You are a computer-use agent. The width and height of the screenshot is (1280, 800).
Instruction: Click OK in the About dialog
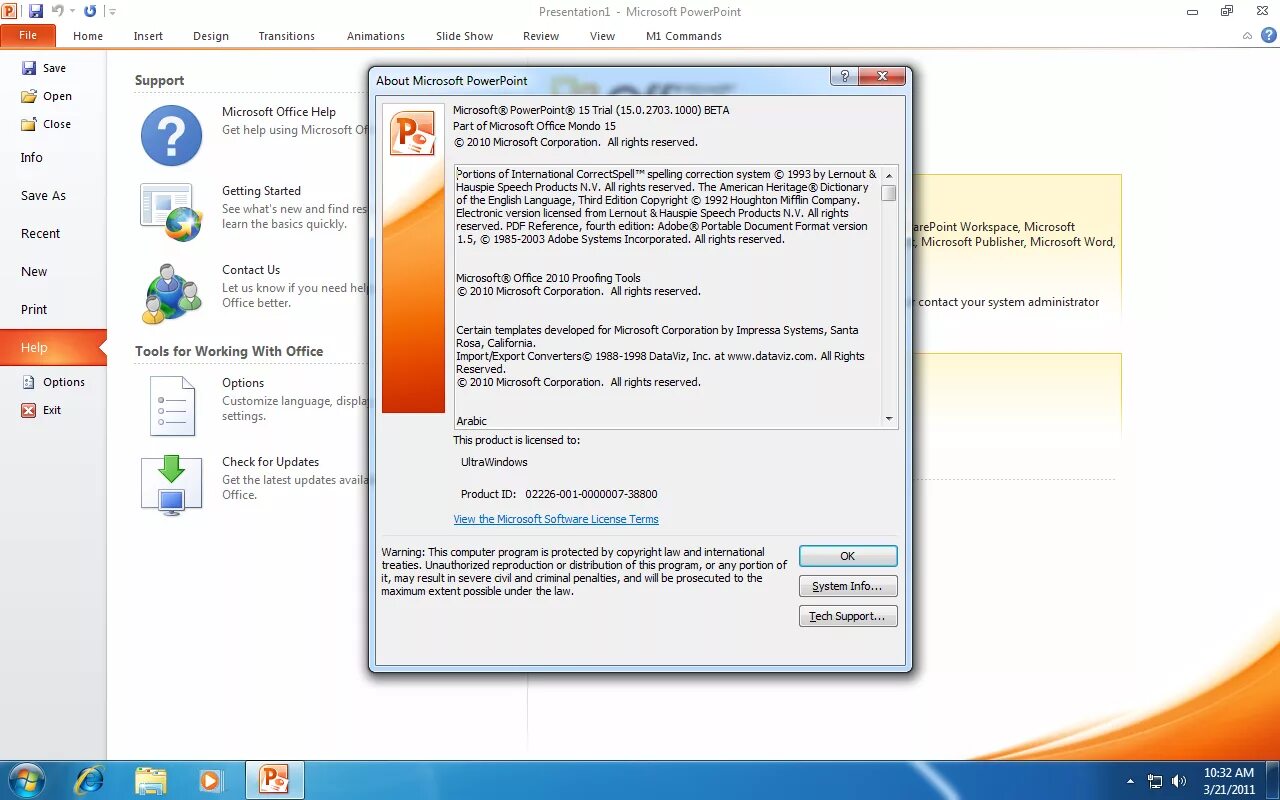coord(848,556)
